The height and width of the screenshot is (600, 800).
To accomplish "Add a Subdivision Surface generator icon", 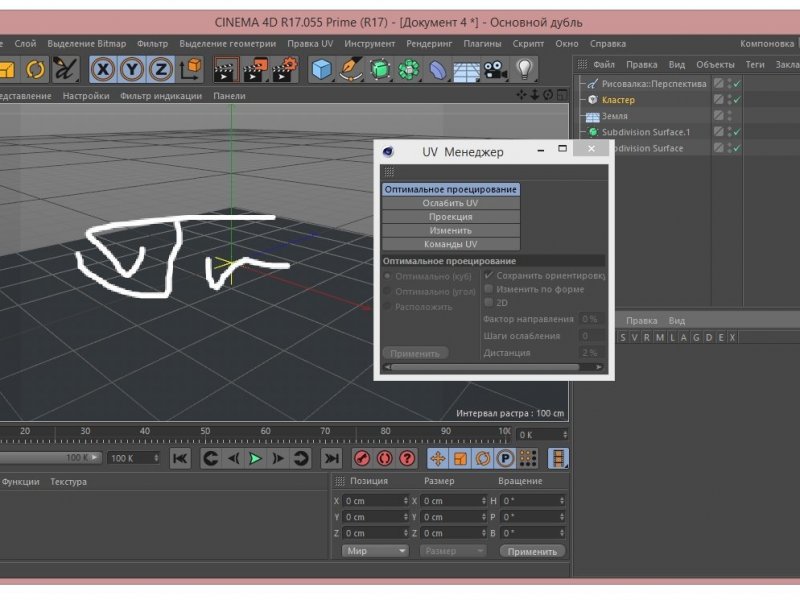I will click(380, 69).
